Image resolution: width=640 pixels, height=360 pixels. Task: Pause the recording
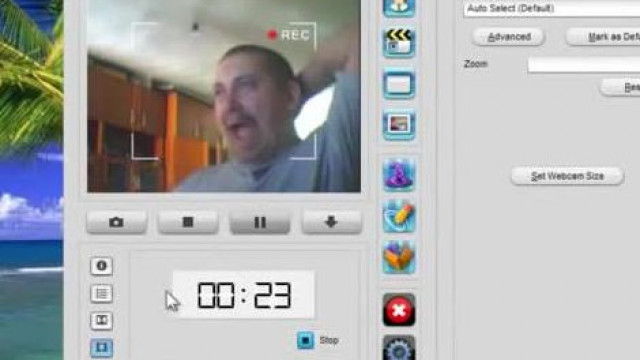pos(260,222)
